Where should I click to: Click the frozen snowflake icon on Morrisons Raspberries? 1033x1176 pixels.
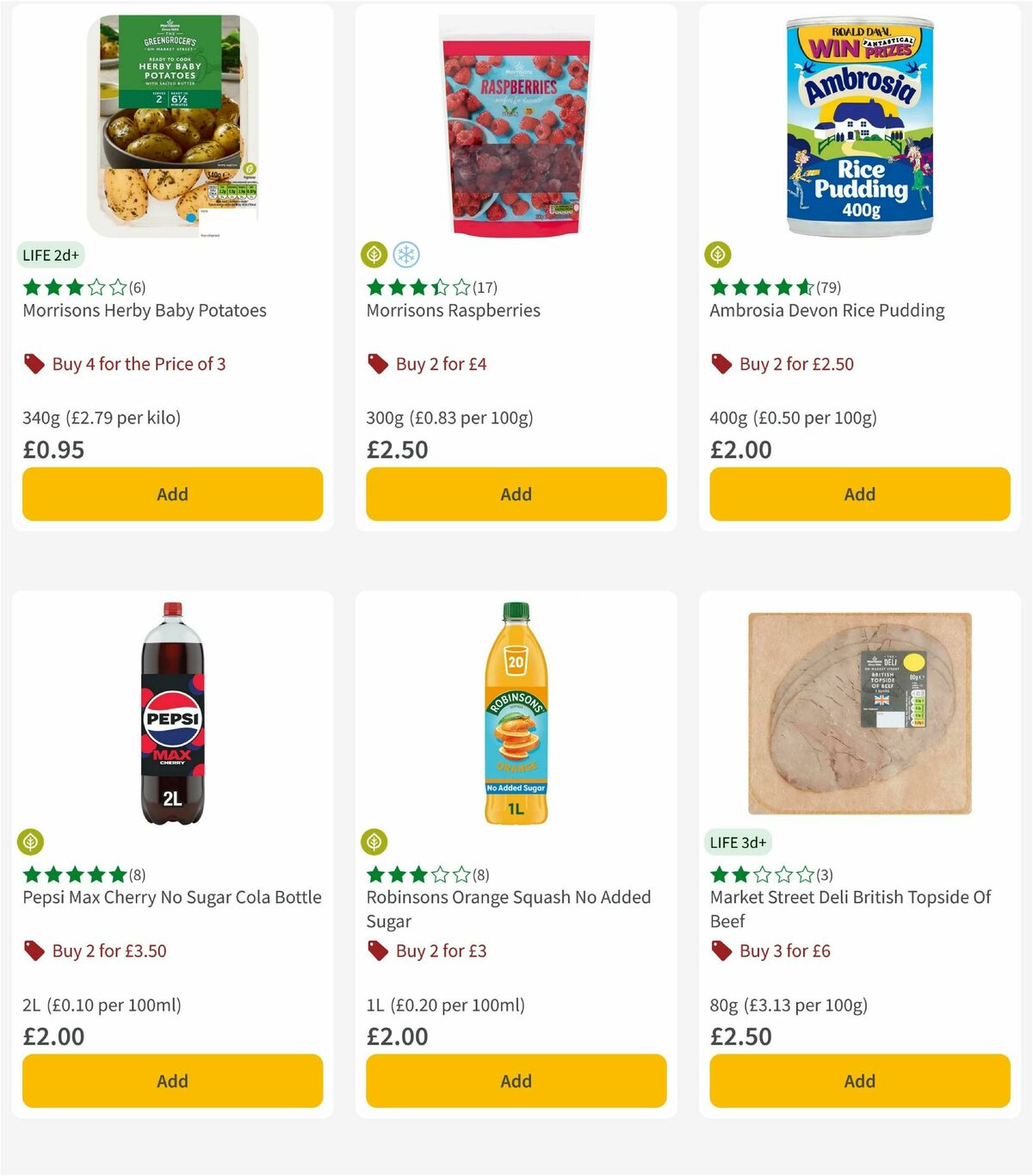coord(407,254)
